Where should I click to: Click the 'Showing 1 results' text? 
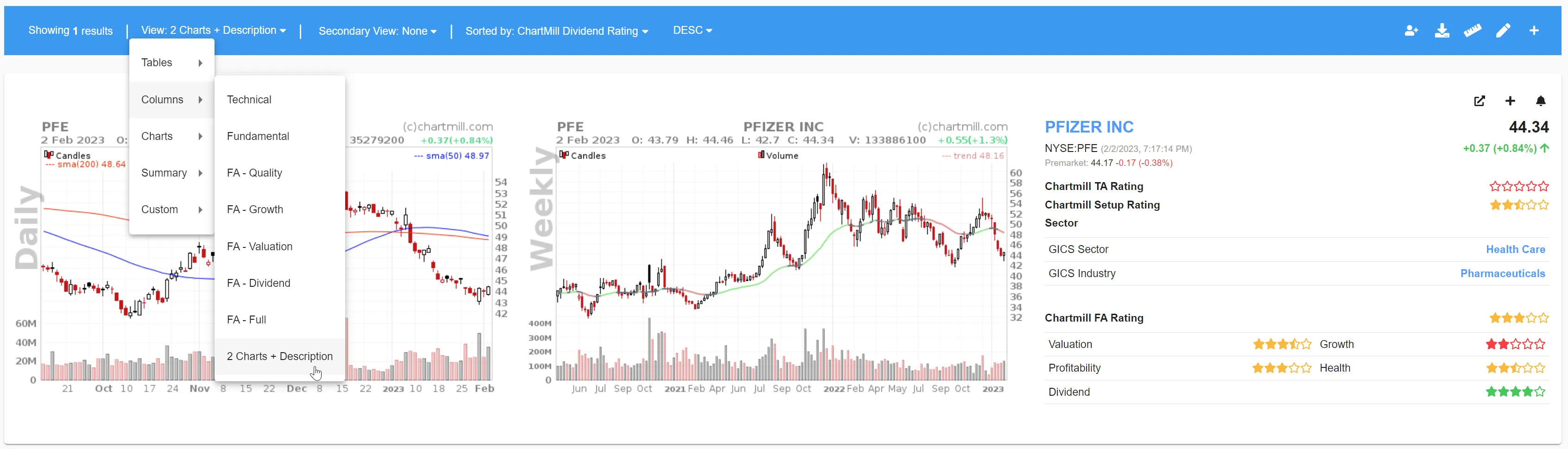70,31
